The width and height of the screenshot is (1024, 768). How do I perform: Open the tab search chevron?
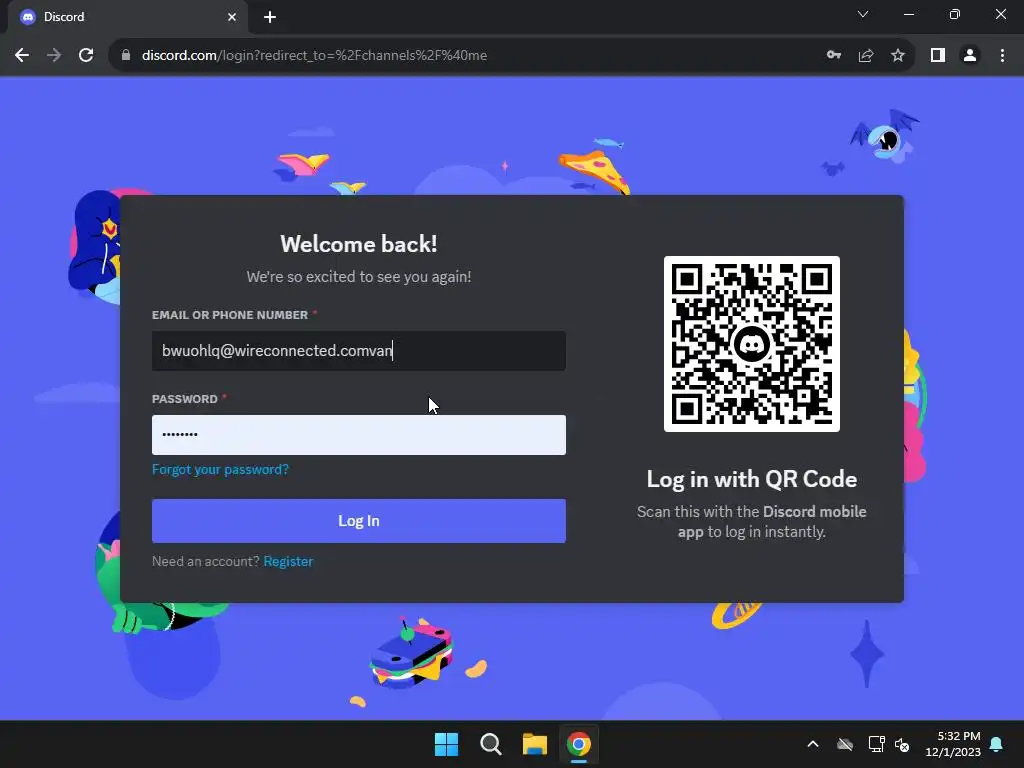863,14
